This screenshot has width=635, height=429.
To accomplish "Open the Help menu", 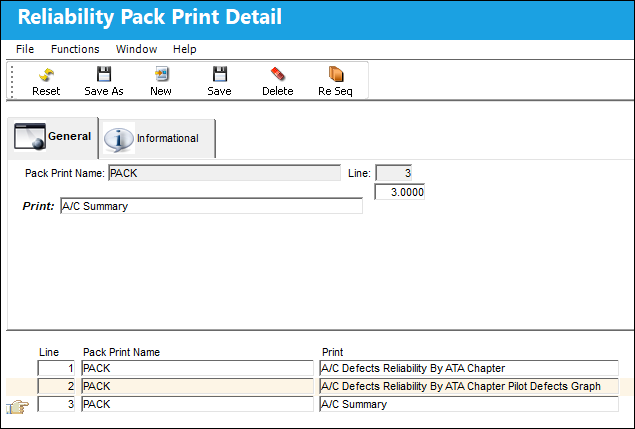I will click(185, 49).
